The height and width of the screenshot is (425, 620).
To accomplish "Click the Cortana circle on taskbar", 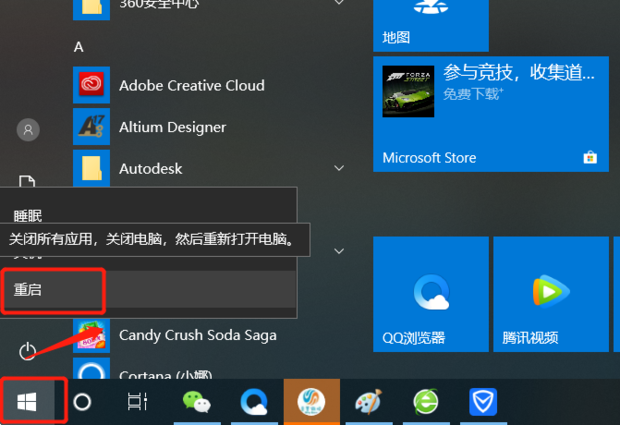I will 82,402.
